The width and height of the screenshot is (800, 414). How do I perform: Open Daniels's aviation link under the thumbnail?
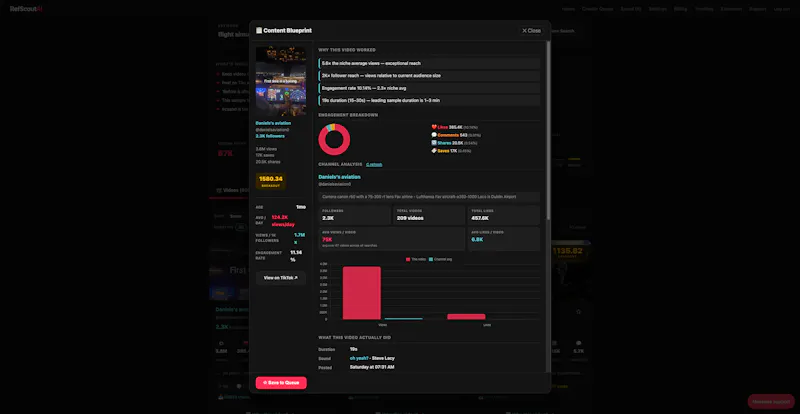tap(273, 123)
